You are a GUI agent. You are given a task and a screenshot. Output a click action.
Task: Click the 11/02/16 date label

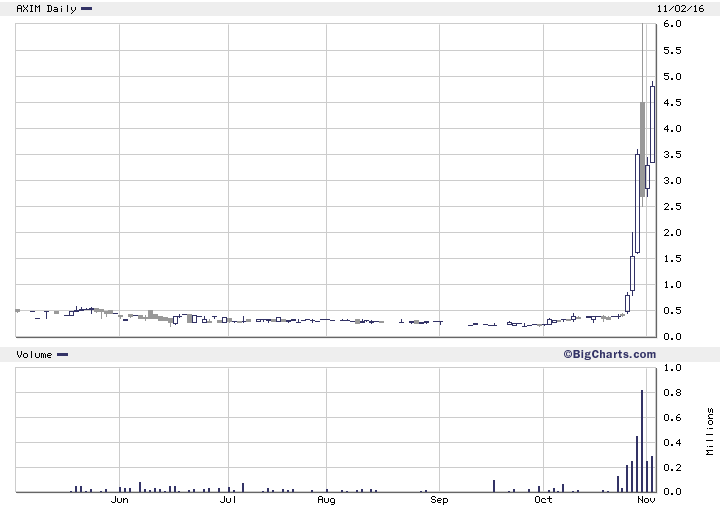click(680, 9)
